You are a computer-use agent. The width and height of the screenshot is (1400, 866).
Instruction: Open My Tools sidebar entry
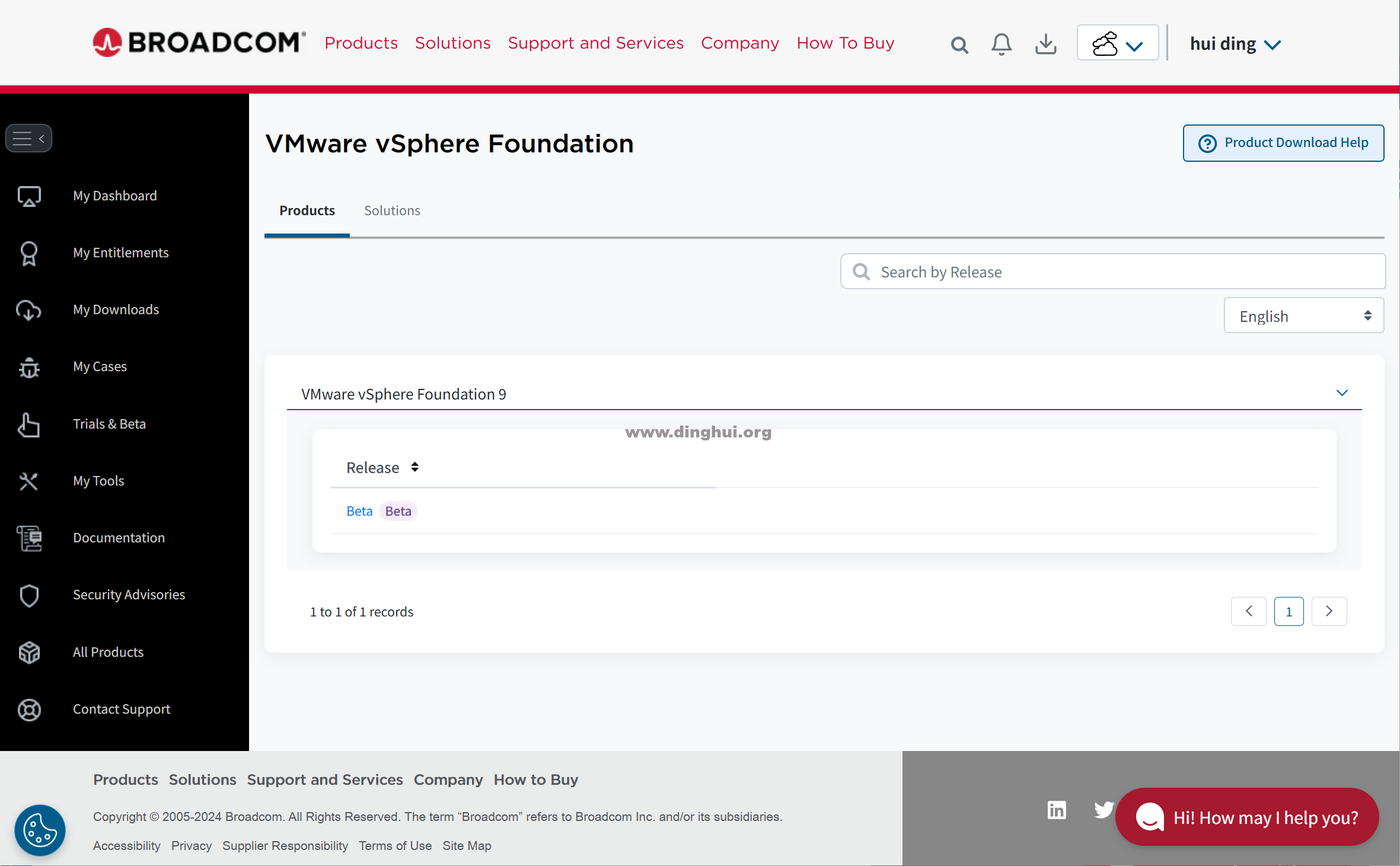tap(98, 481)
